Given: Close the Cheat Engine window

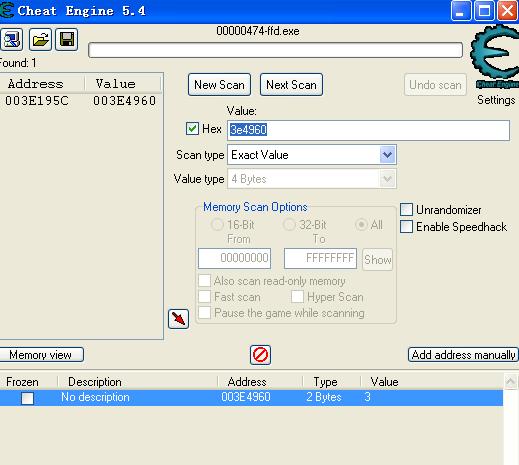Looking at the screenshot, I should pyautogui.click(x=508, y=11).
